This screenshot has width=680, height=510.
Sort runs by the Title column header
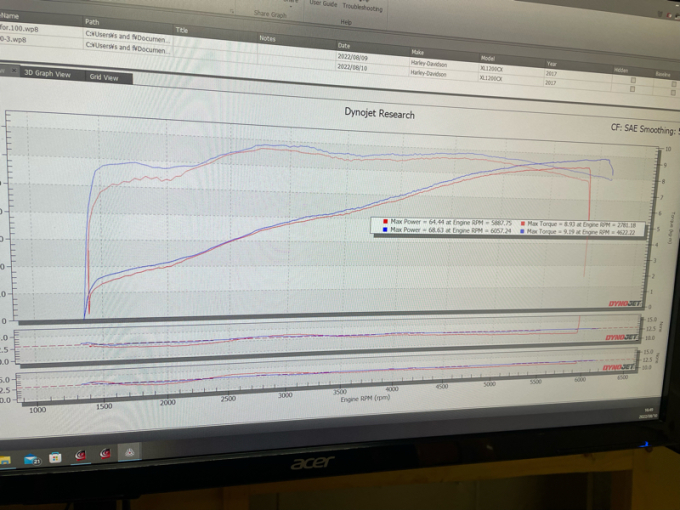(182, 30)
